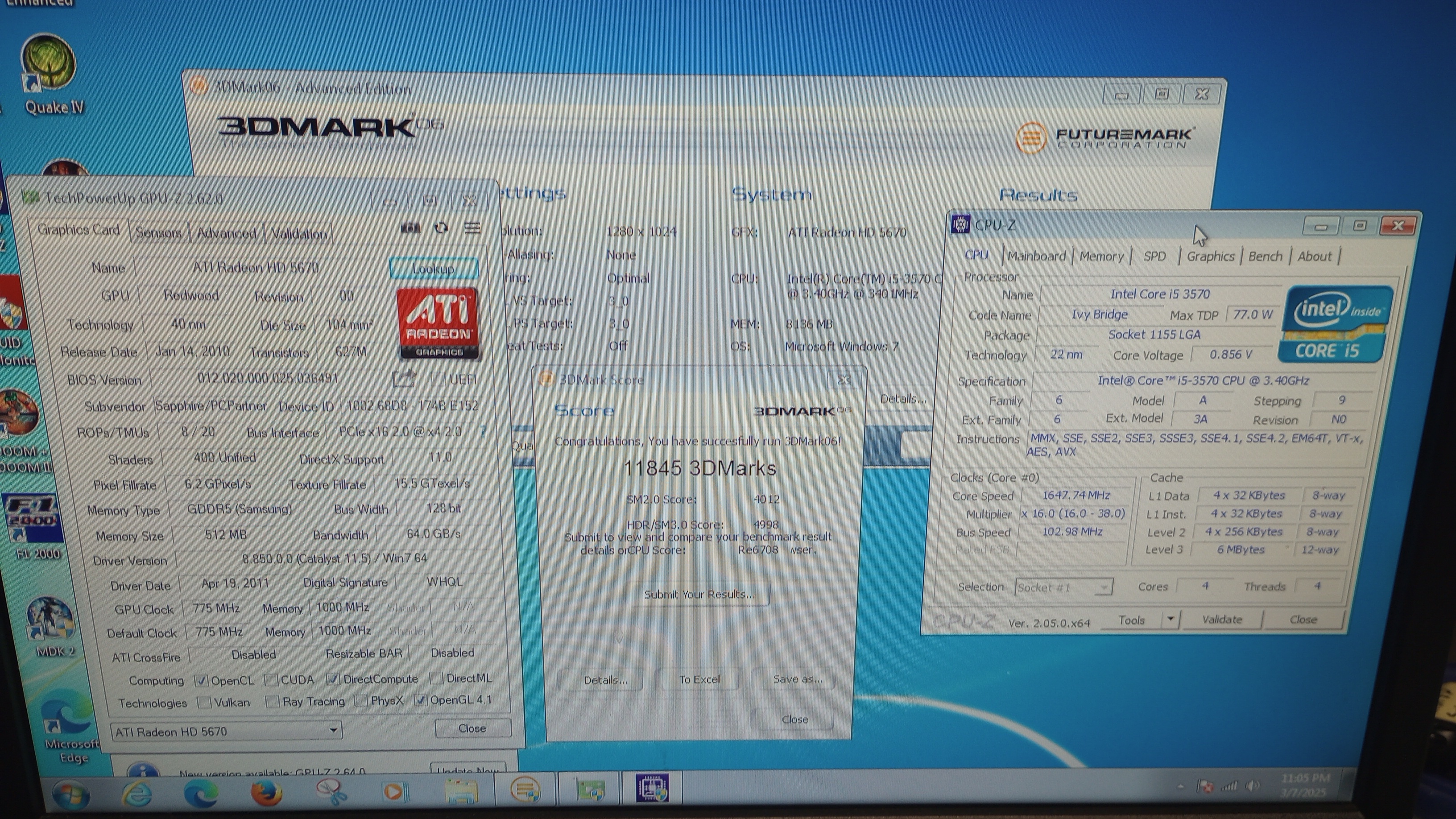This screenshot has height=819, width=1456.
Task: Switch to the Sensors tab in GPU-Z
Action: tap(158, 232)
